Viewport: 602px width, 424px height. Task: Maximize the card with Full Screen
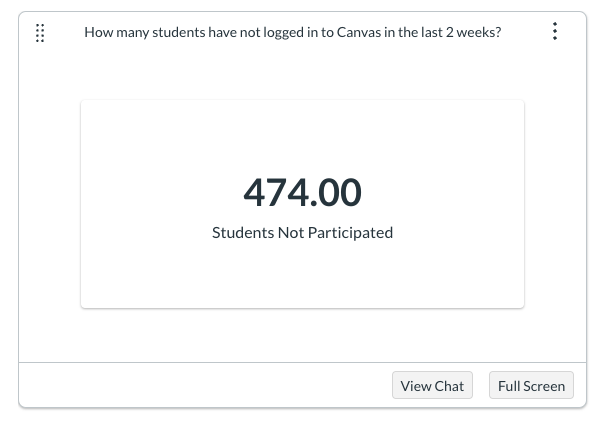click(x=531, y=386)
